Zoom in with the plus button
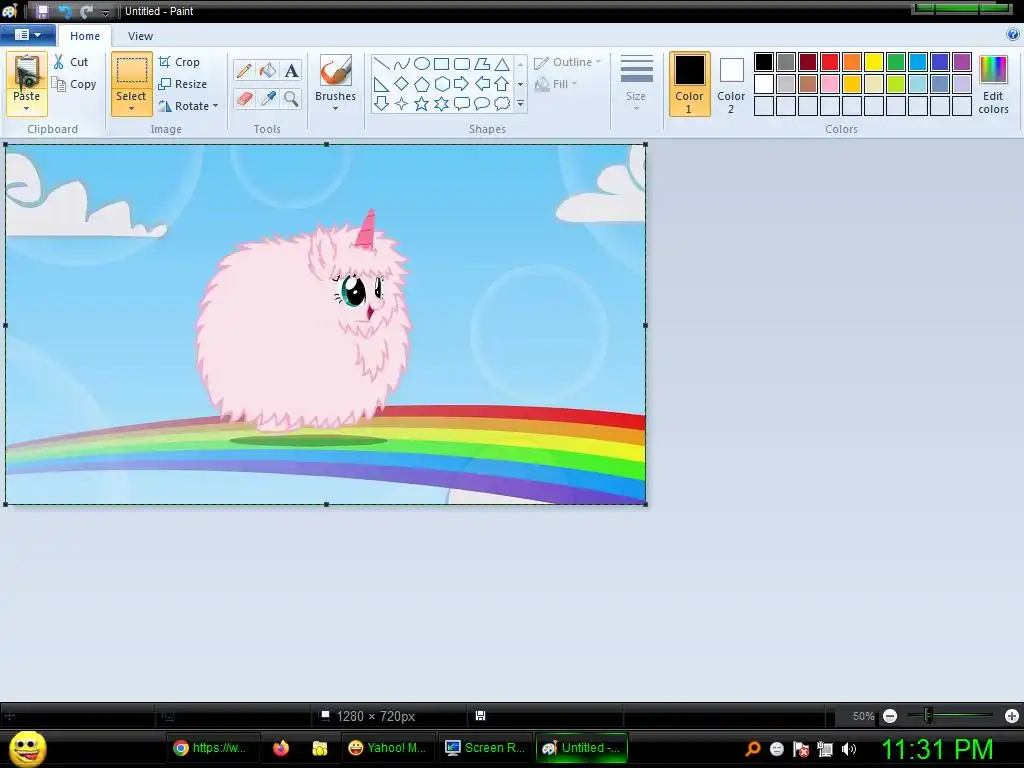Screen dimensions: 1024x768 click(1012, 716)
